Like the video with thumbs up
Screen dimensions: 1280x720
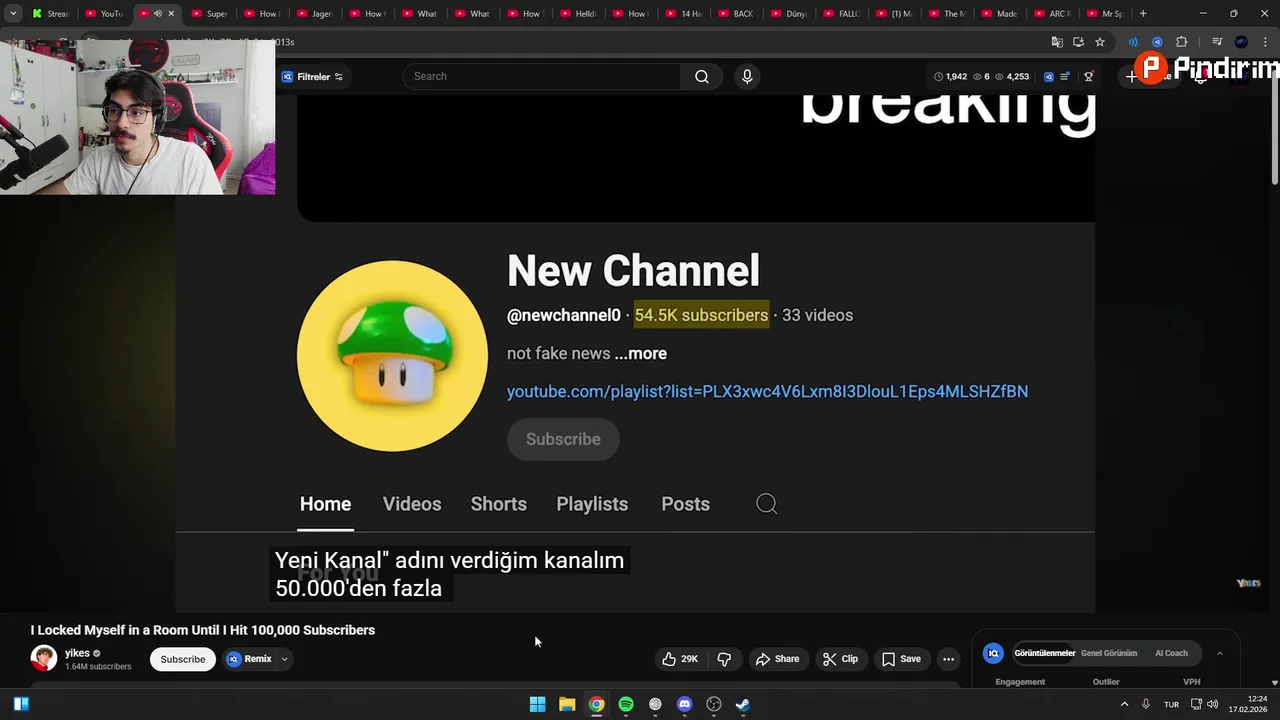pyautogui.click(x=679, y=659)
